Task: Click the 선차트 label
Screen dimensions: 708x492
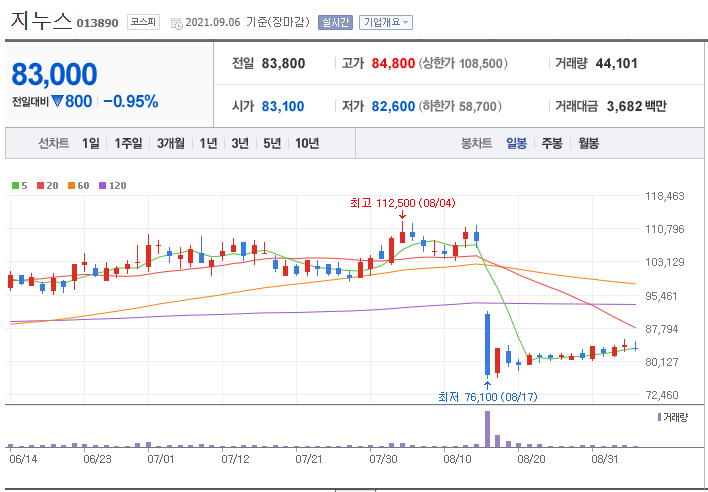Action: pyautogui.click(x=54, y=144)
